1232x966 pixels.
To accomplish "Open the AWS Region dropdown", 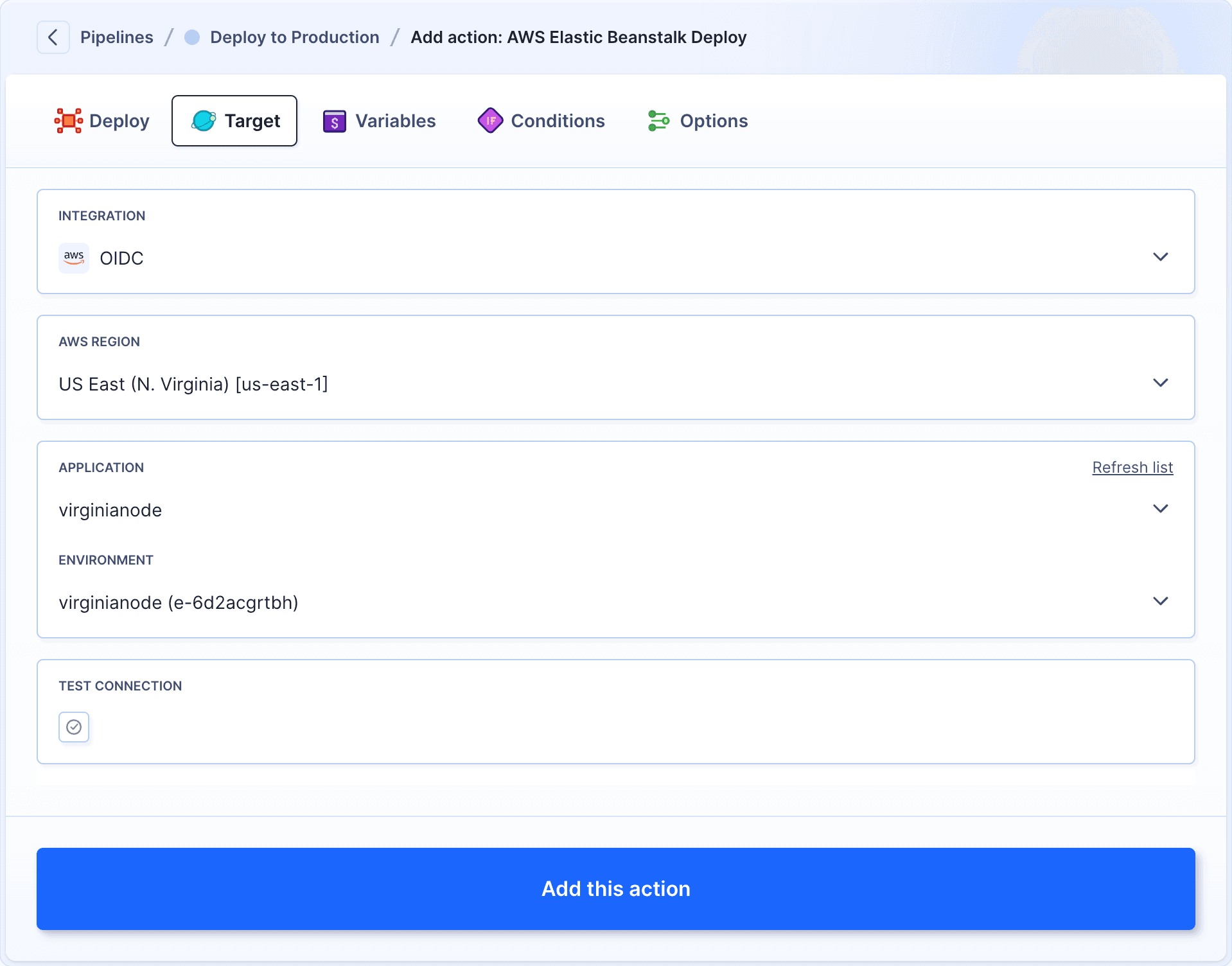I will click(1160, 383).
